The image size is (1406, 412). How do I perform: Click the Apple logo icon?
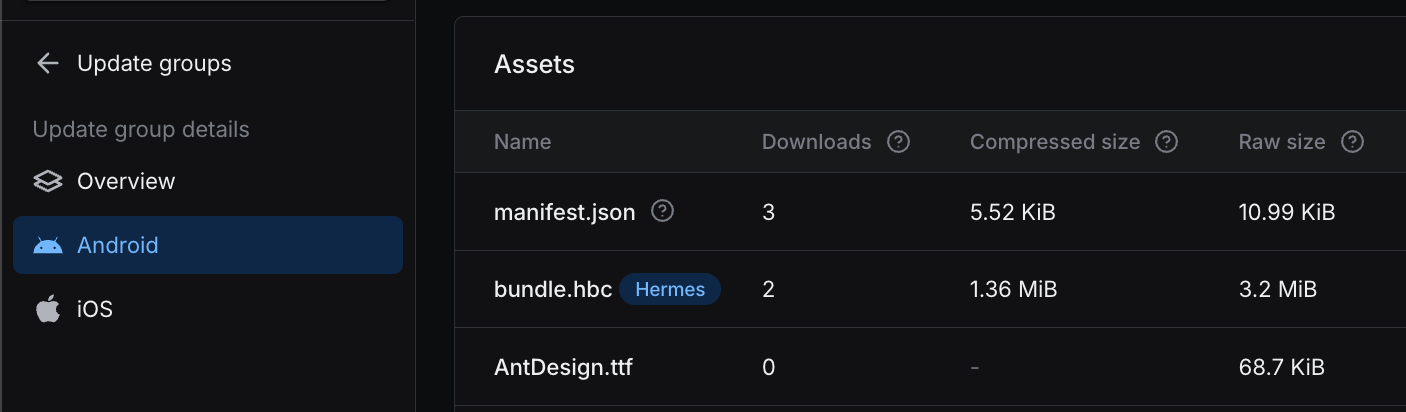pyautogui.click(x=48, y=310)
